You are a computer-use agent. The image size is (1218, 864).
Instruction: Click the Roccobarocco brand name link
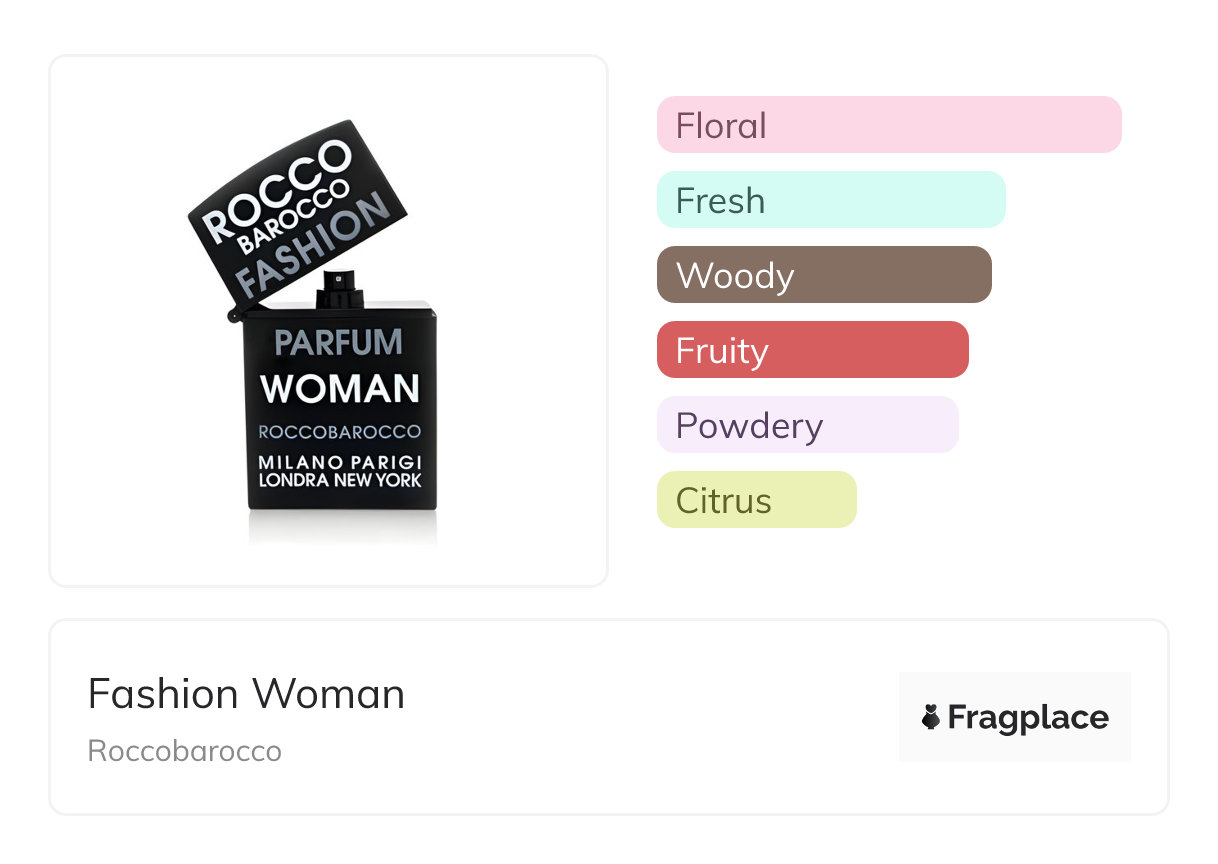pos(185,751)
